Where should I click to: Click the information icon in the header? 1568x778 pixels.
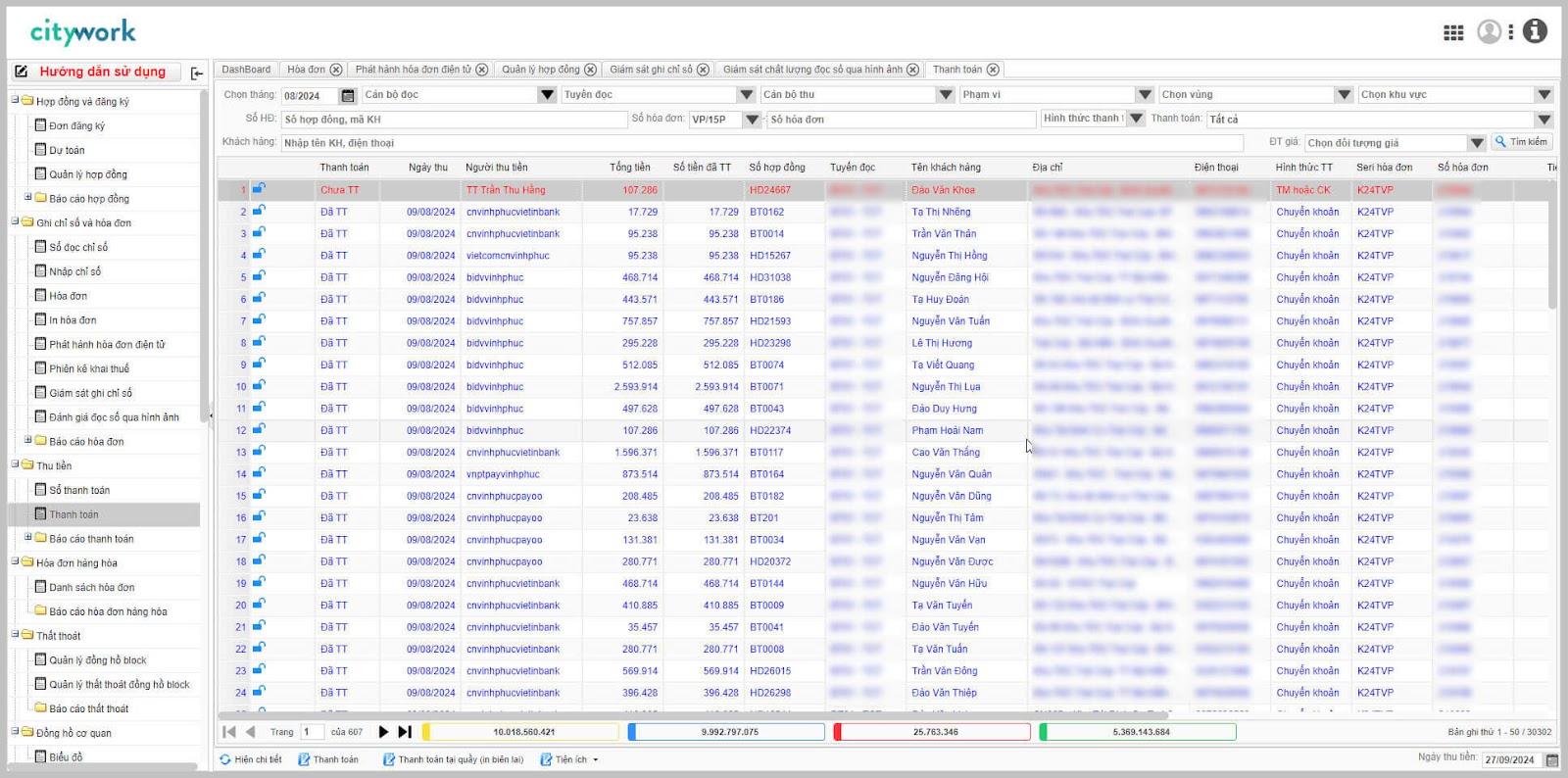(1535, 31)
